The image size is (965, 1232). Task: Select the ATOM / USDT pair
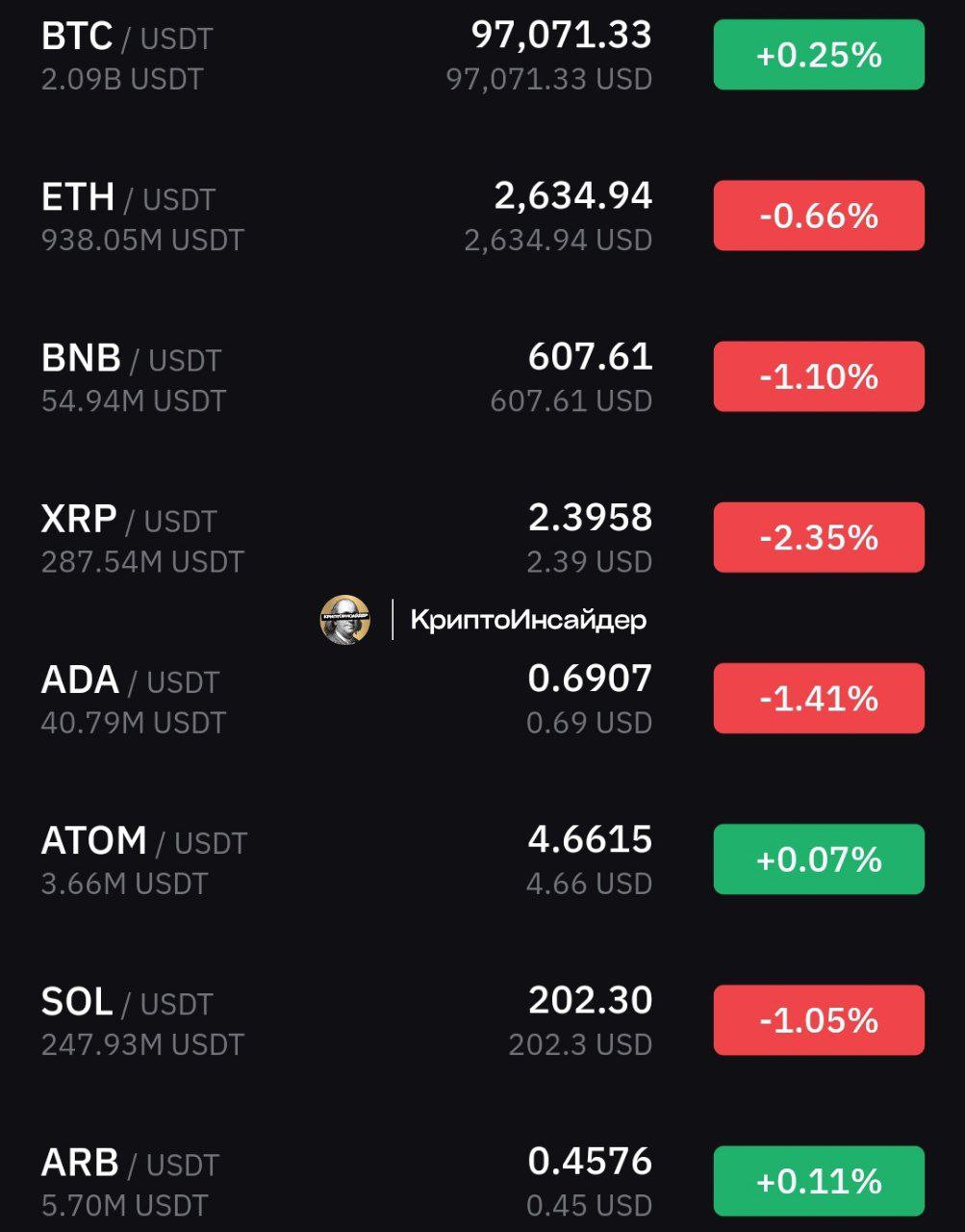(482, 860)
